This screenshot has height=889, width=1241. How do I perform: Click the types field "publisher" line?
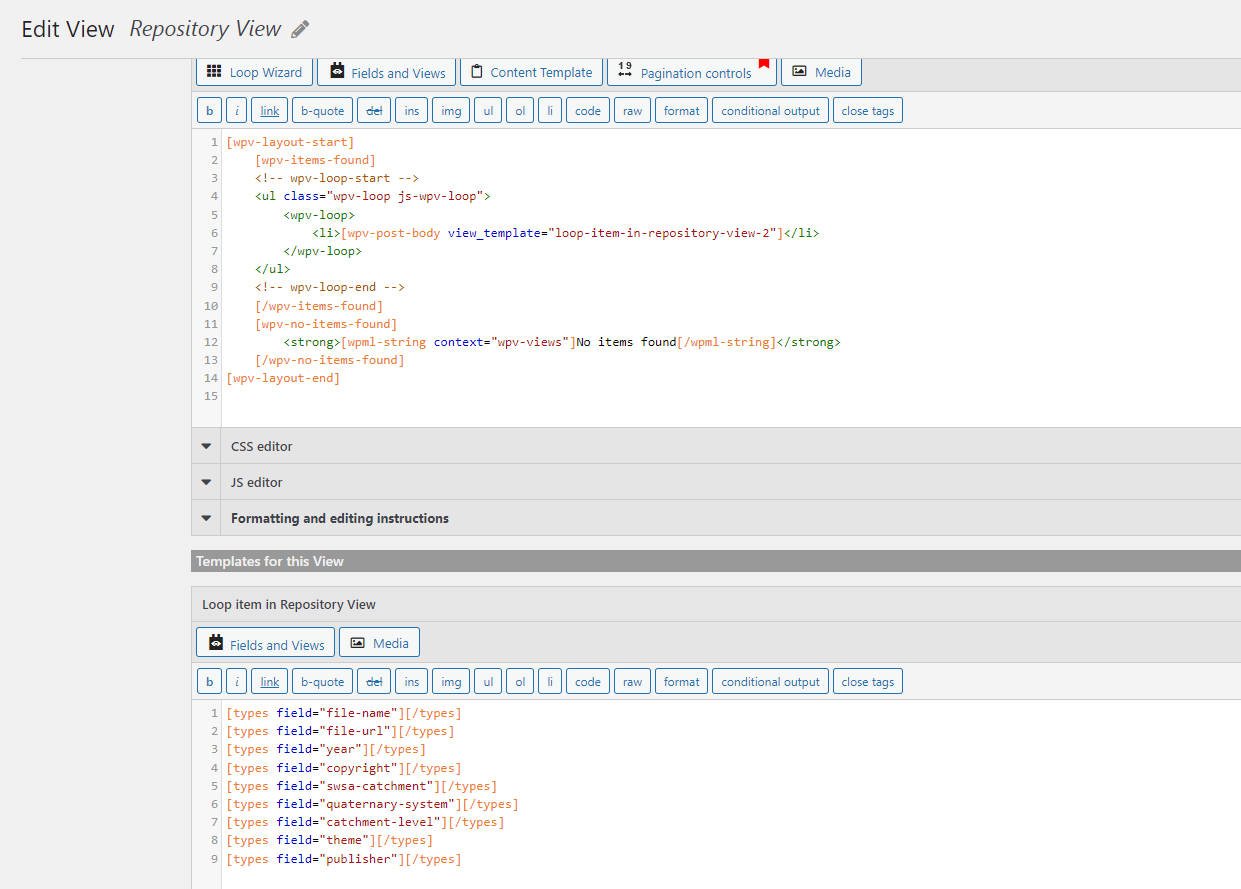click(344, 859)
